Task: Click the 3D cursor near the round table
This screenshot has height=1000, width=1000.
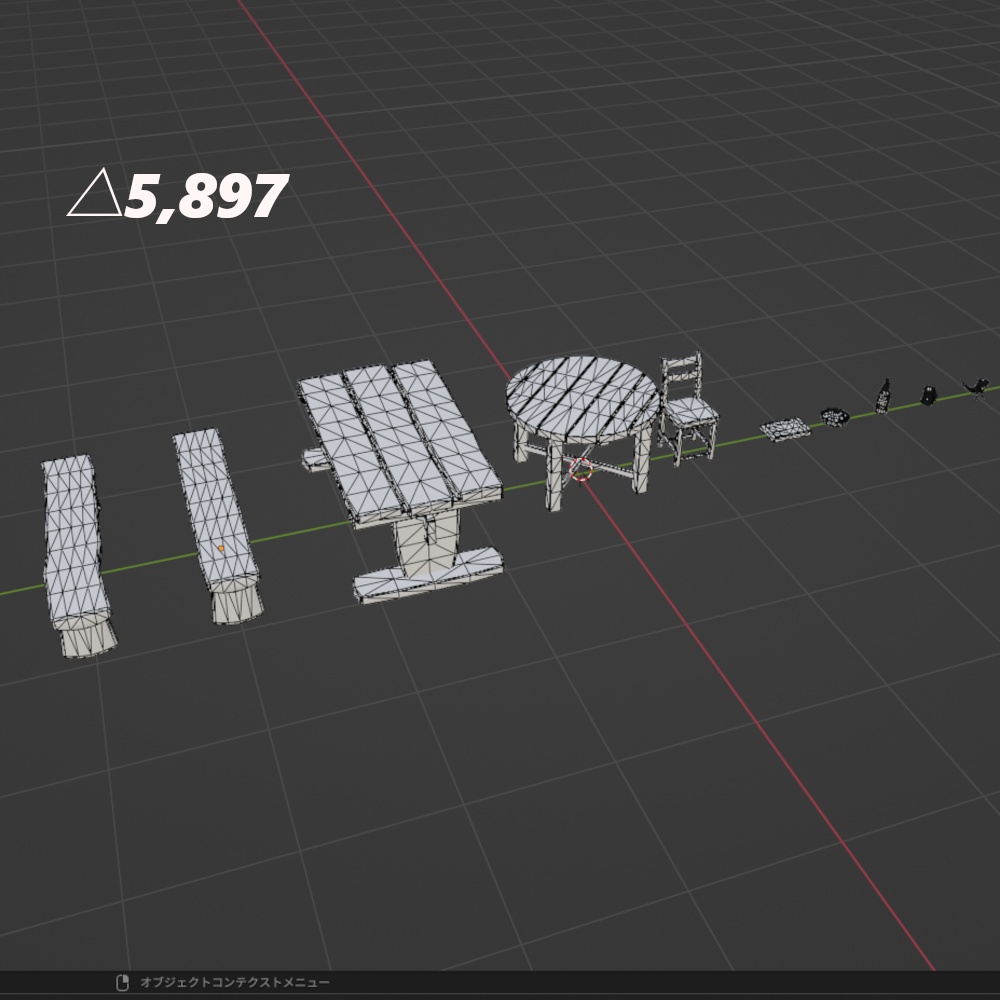Action: 579,471
